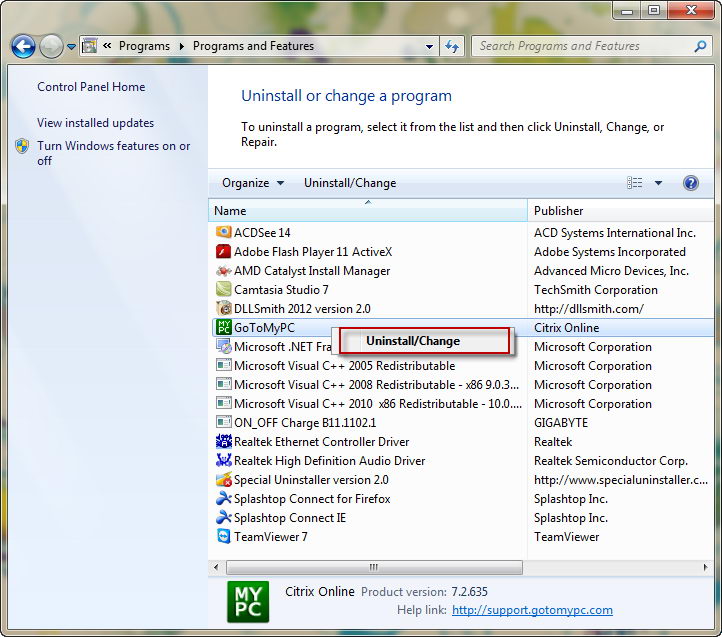Click the search magnifier icon
The width and height of the screenshot is (722, 637).
click(700, 46)
